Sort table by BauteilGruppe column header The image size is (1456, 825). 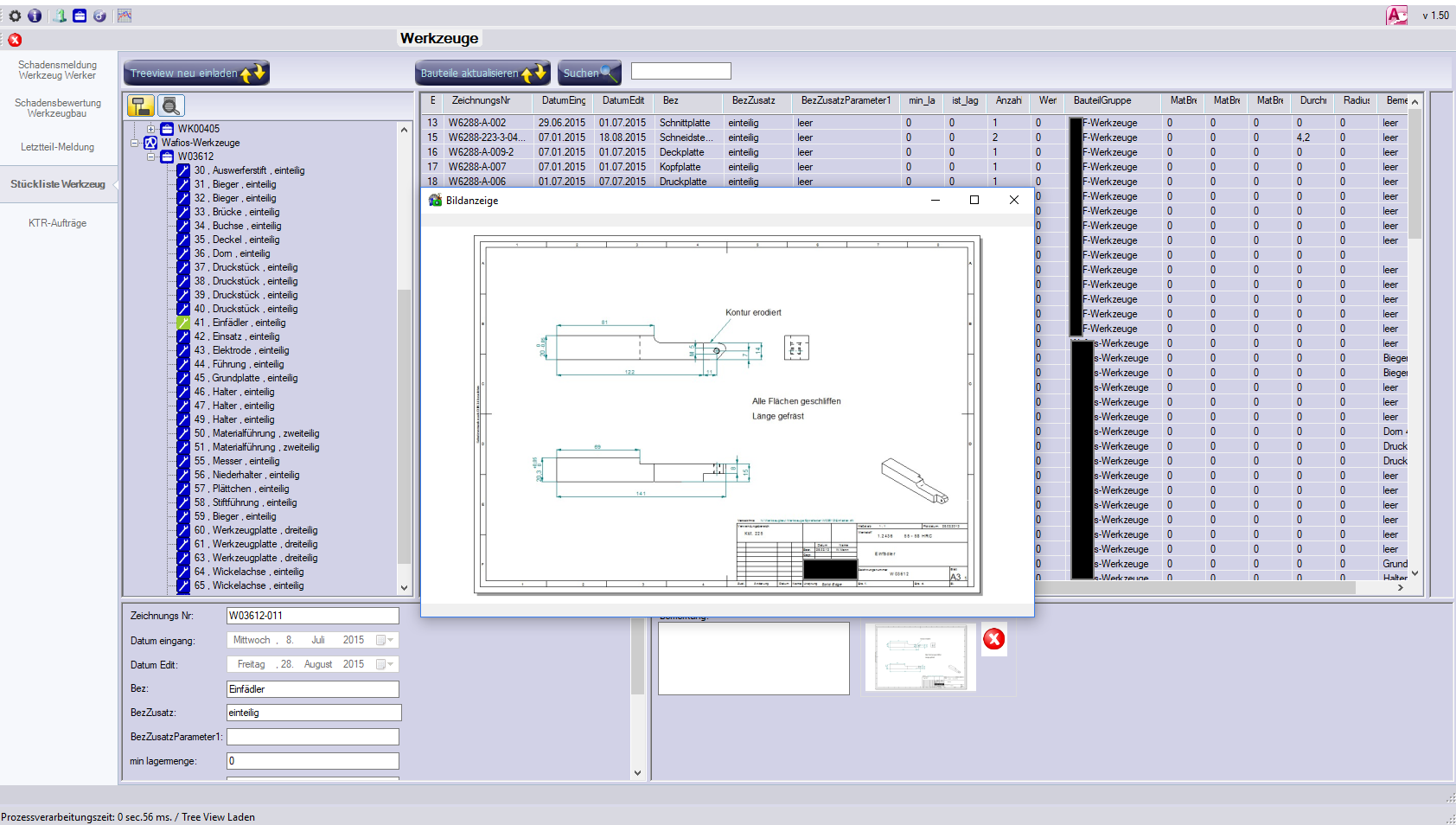1113,101
